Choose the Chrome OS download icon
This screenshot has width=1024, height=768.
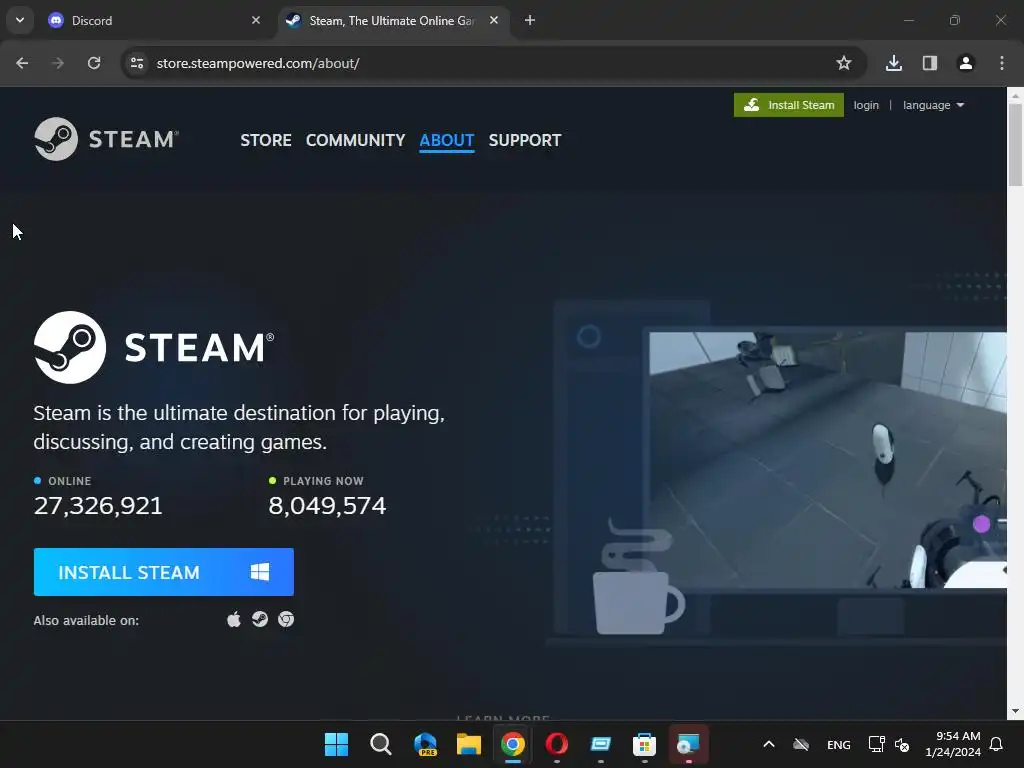pyautogui.click(x=286, y=619)
